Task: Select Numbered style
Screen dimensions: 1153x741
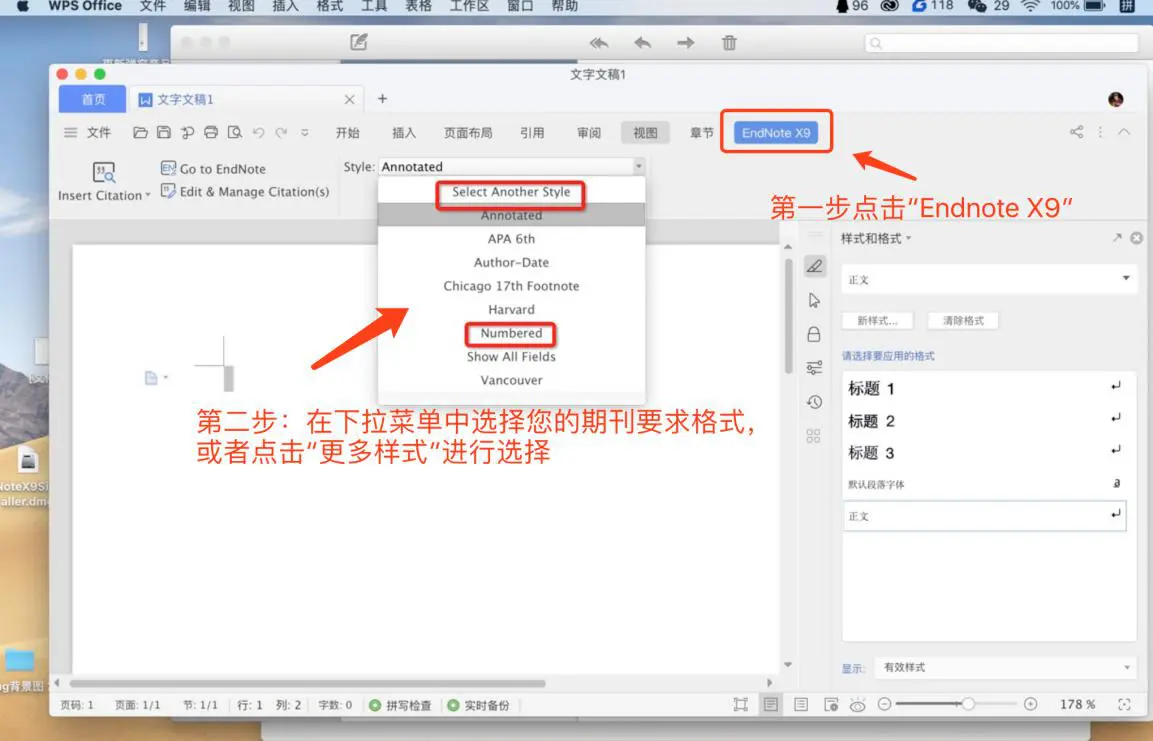Action: coord(511,333)
